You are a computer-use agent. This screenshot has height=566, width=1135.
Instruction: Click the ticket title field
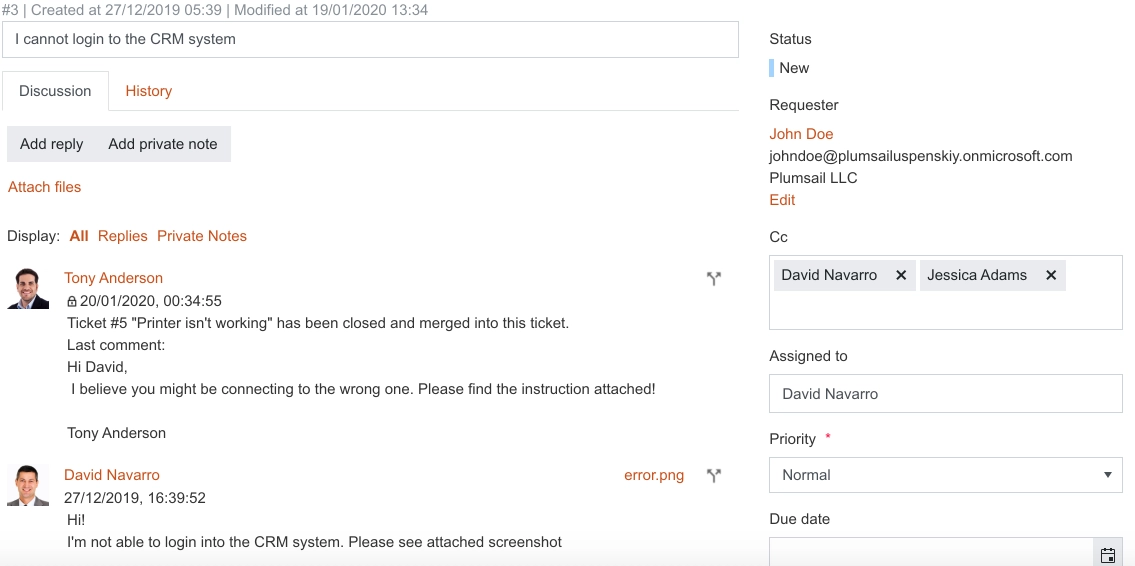(370, 39)
